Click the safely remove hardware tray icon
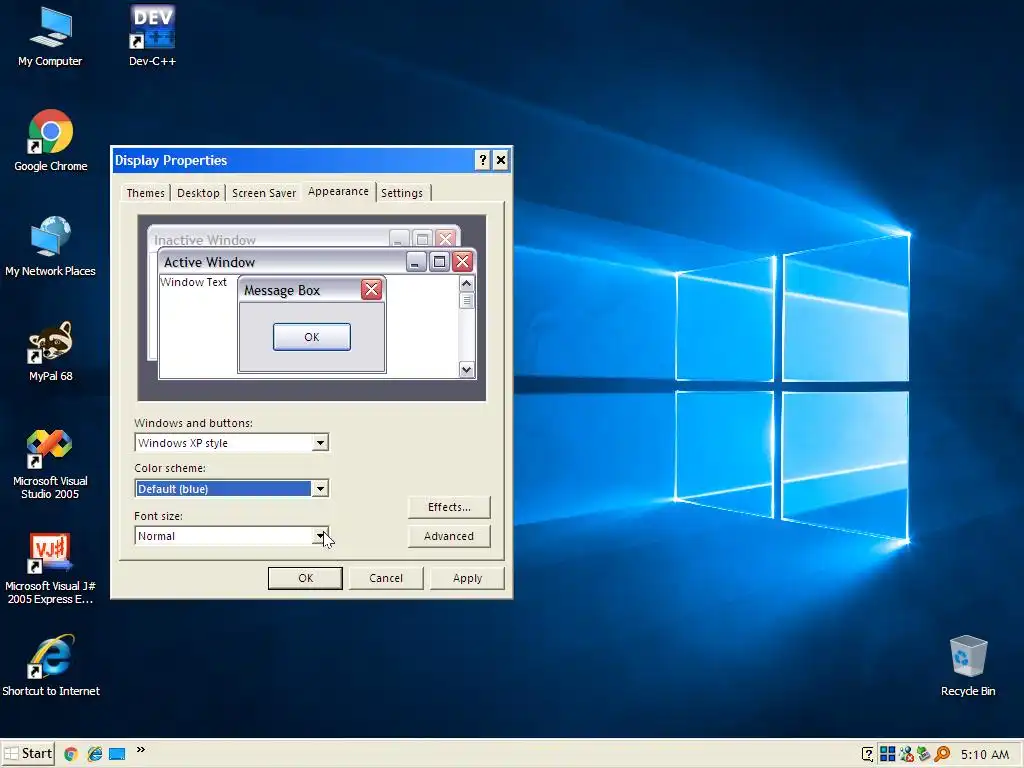Viewport: 1024px width, 768px height. tap(923, 754)
